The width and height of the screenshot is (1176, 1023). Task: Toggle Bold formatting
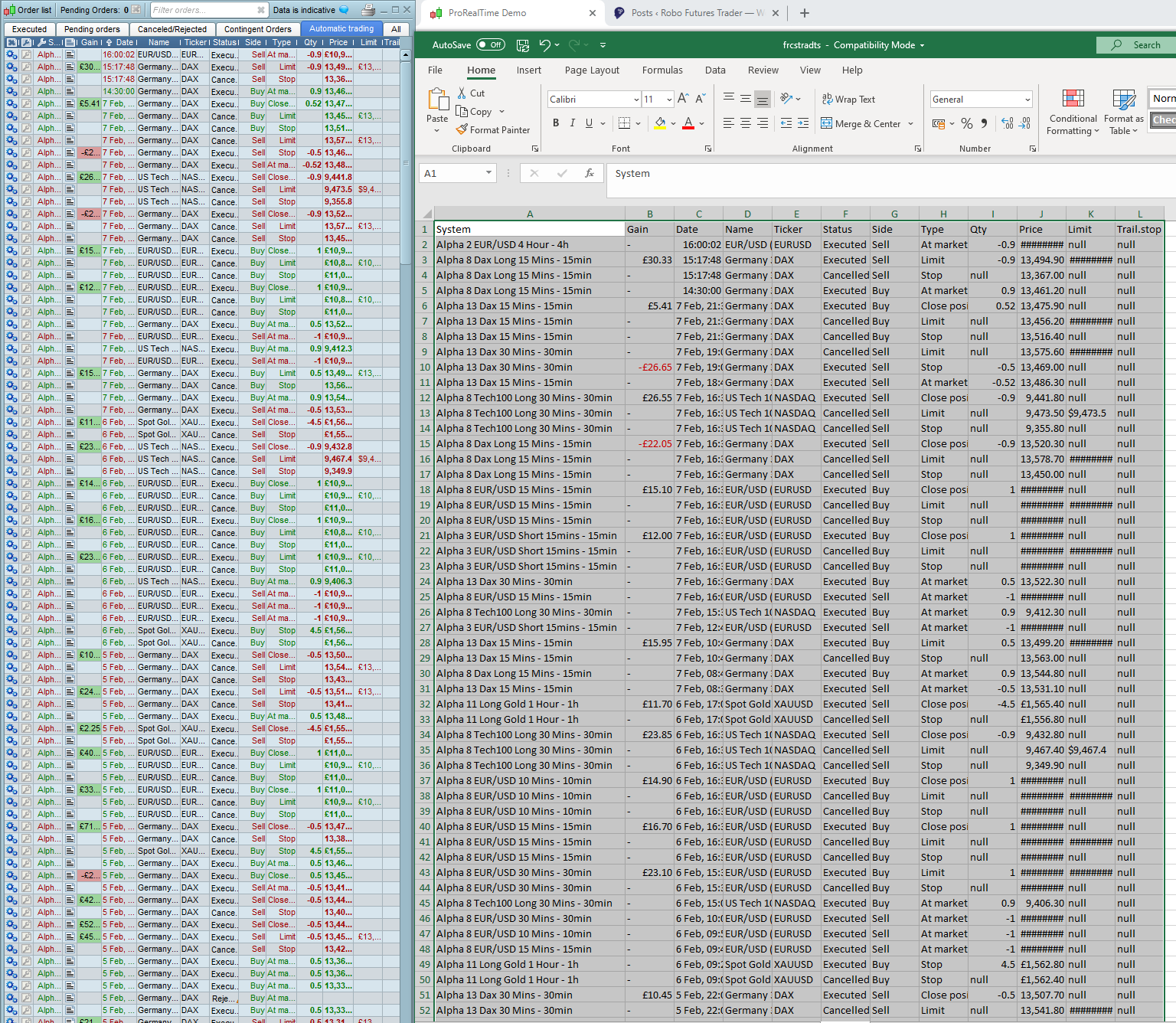pos(556,123)
